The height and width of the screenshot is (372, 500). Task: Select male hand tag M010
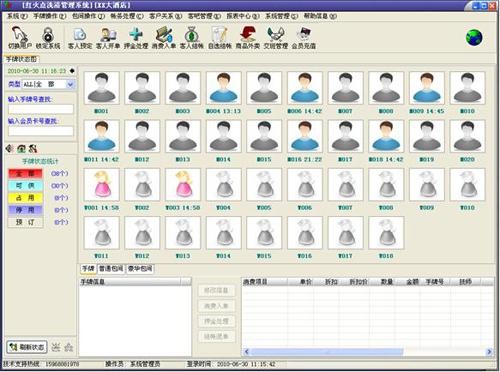[467, 88]
